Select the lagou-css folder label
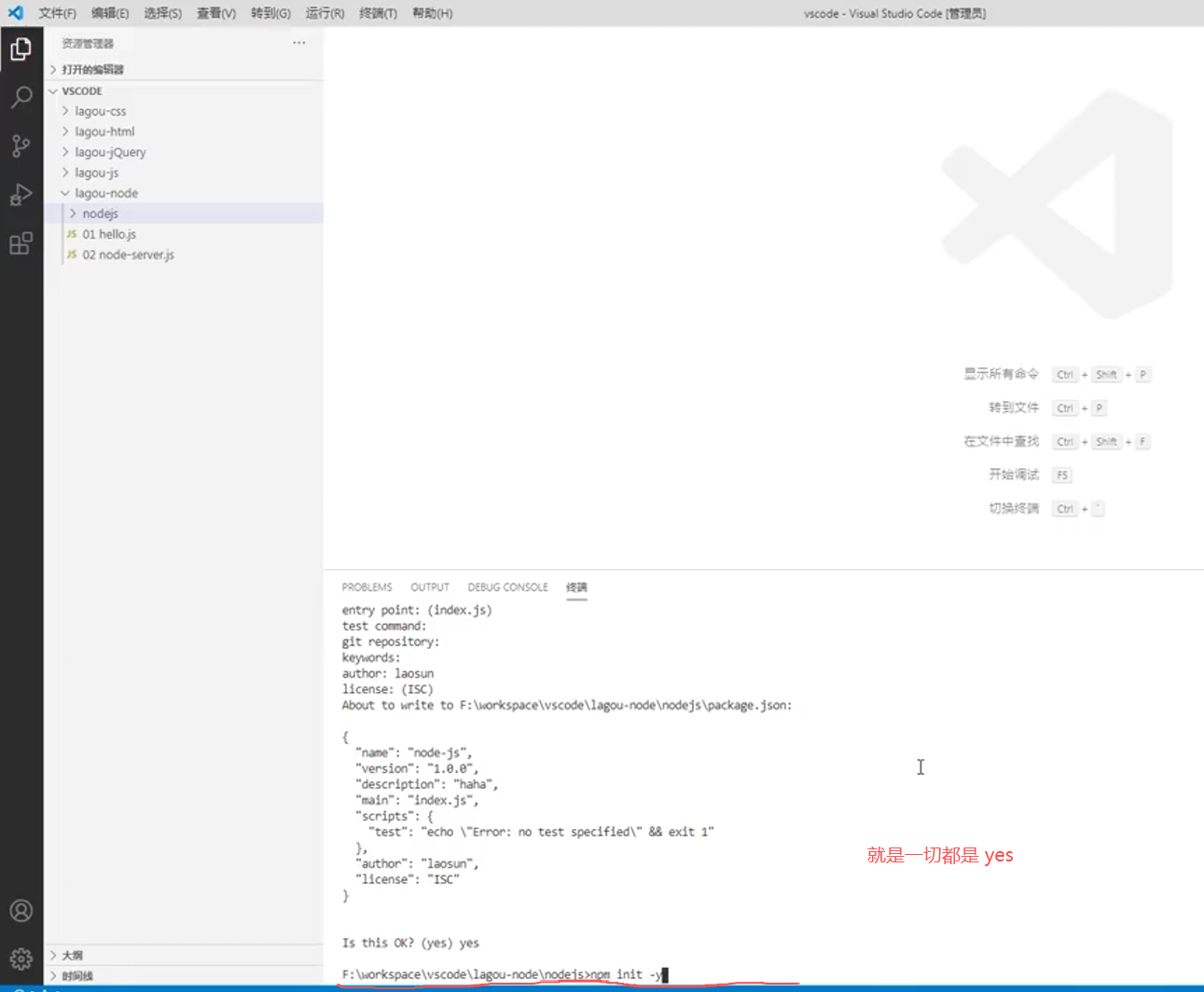Image resolution: width=1204 pixels, height=992 pixels. [x=100, y=111]
